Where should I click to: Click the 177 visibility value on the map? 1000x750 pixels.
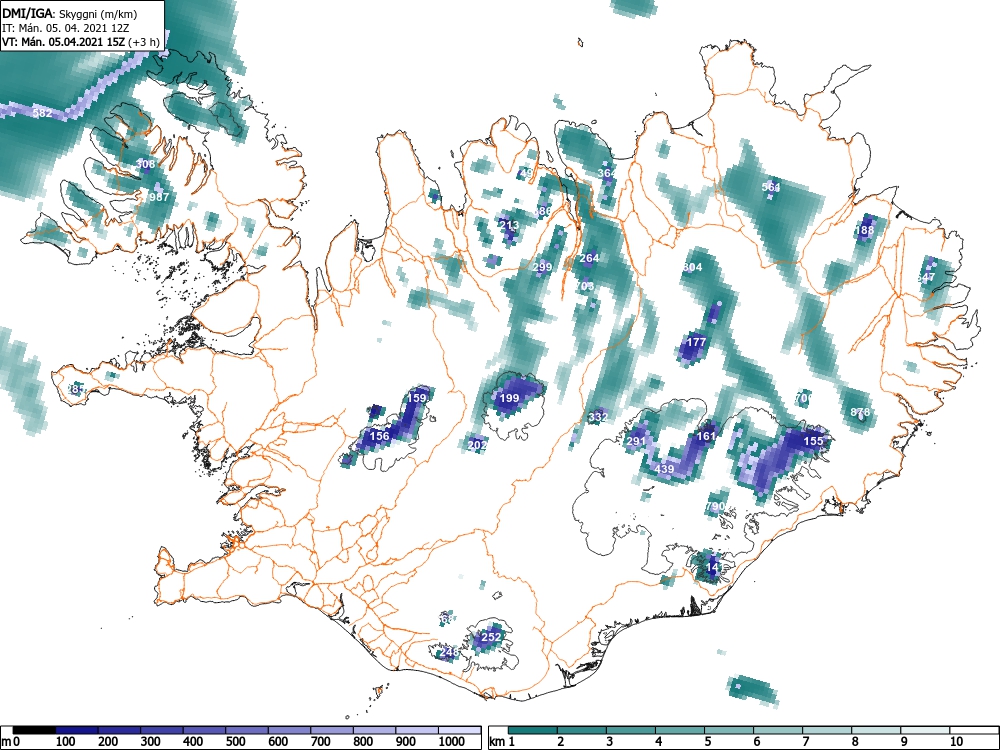click(x=696, y=342)
